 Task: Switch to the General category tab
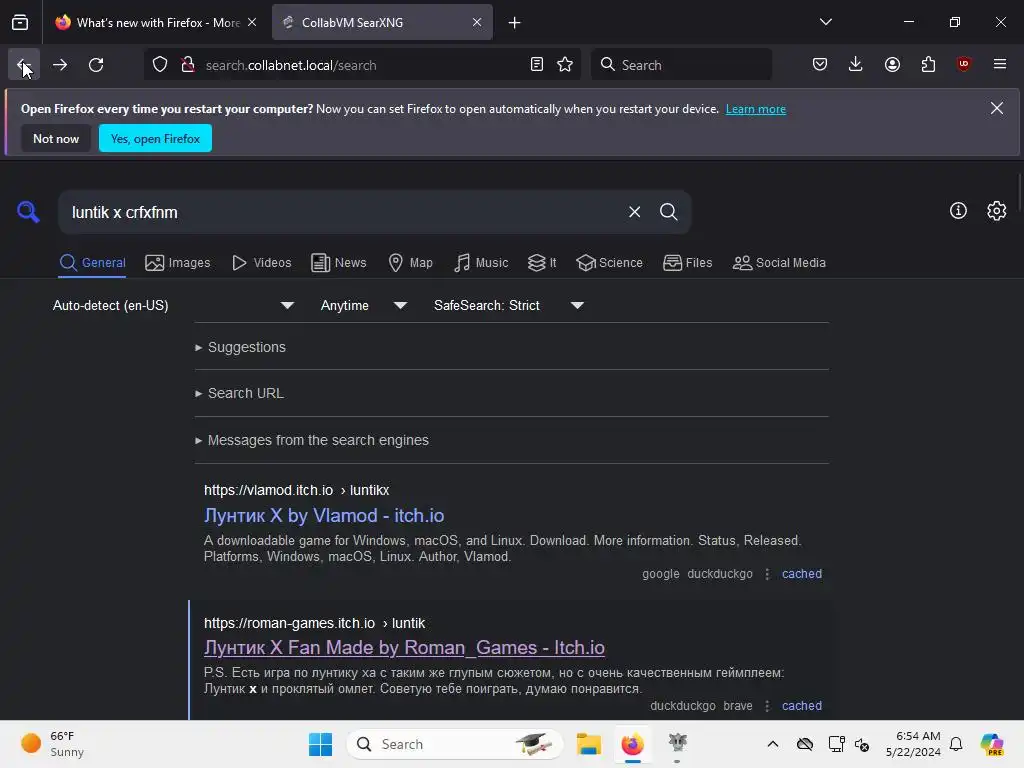[x=92, y=263]
